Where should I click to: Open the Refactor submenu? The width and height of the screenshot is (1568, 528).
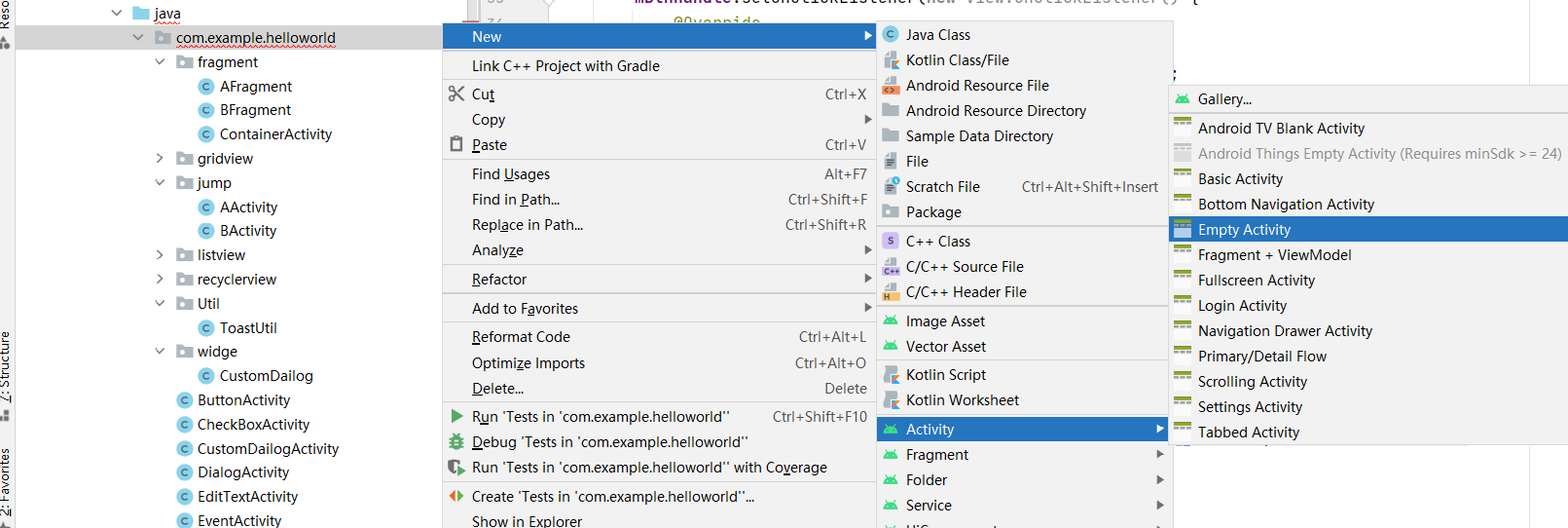[x=499, y=280]
